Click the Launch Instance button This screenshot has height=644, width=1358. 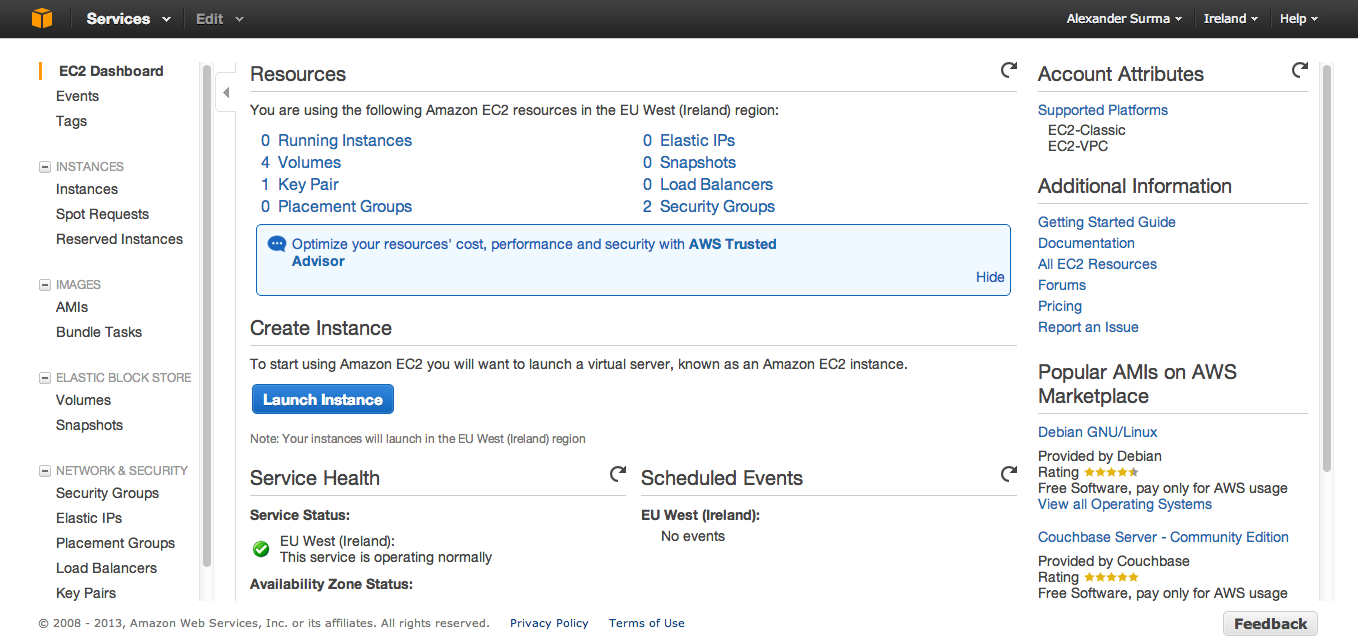pyautogui.click(x=323, y=399)
